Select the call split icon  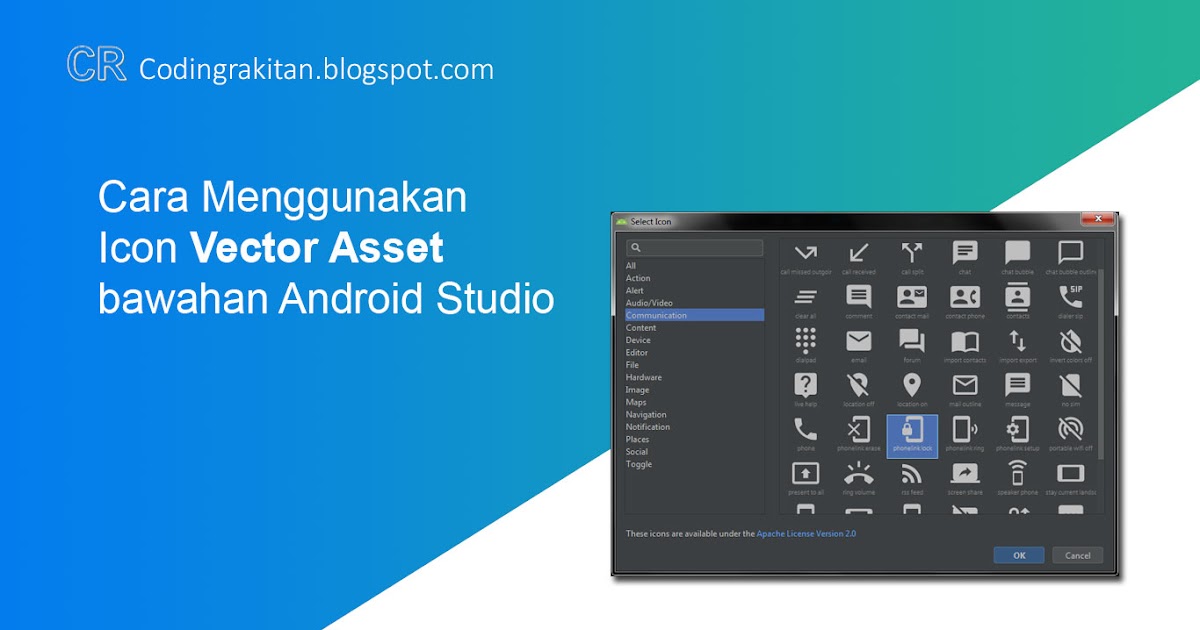(910, 249)
